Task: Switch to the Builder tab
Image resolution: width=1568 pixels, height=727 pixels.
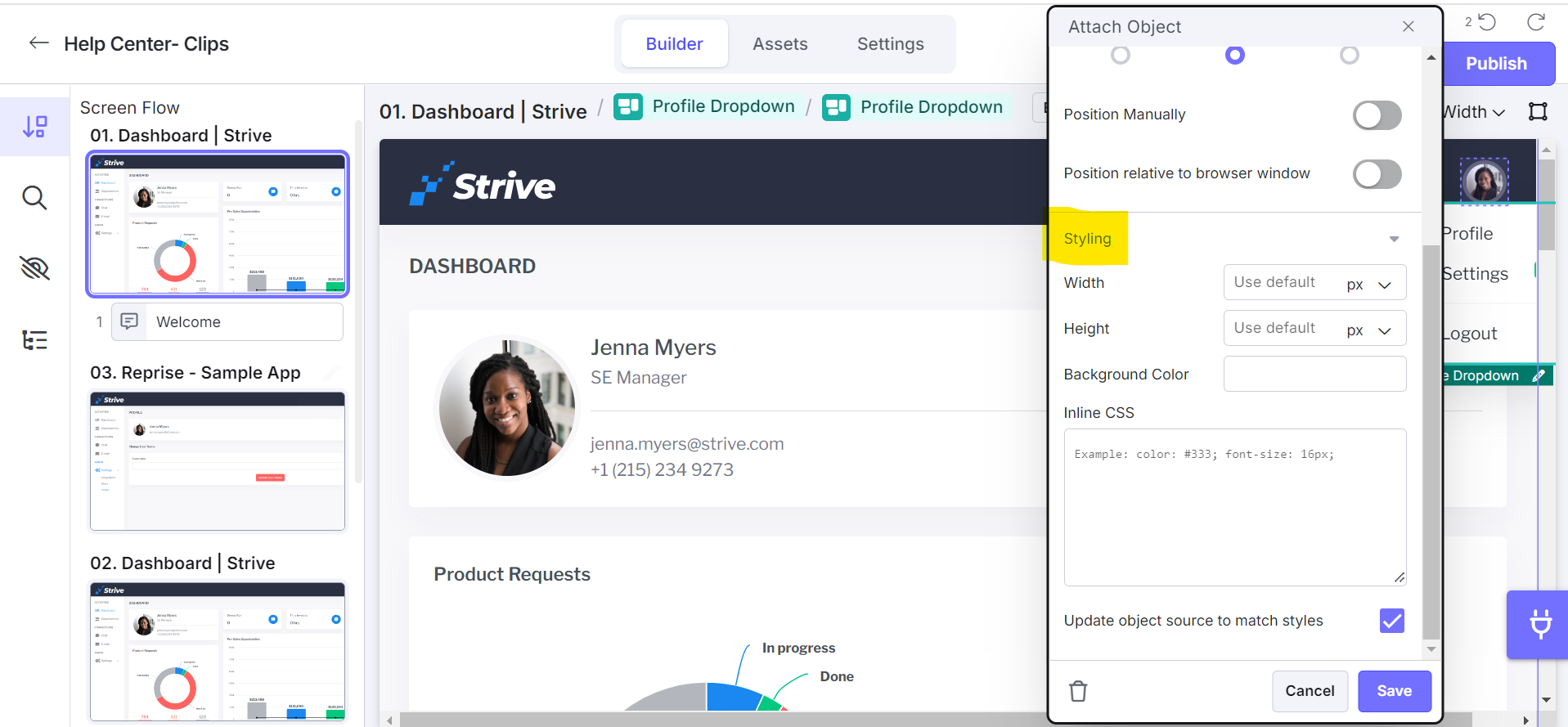Action: pyautogui.click(x=674, y=43)
